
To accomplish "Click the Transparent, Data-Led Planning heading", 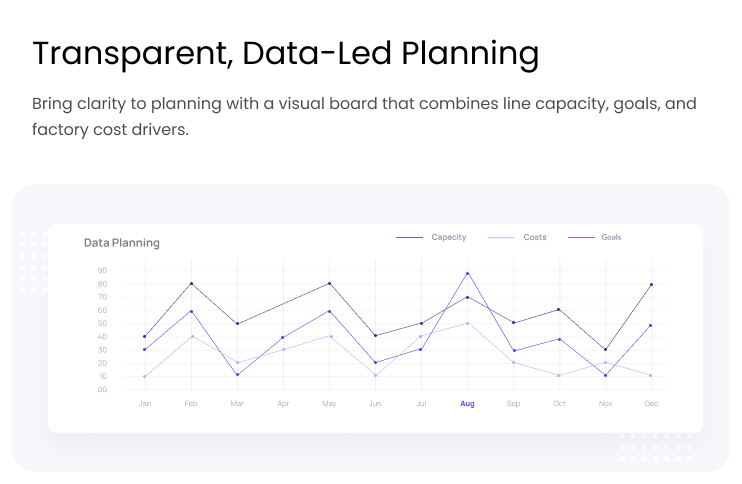I will coord(285,53).
